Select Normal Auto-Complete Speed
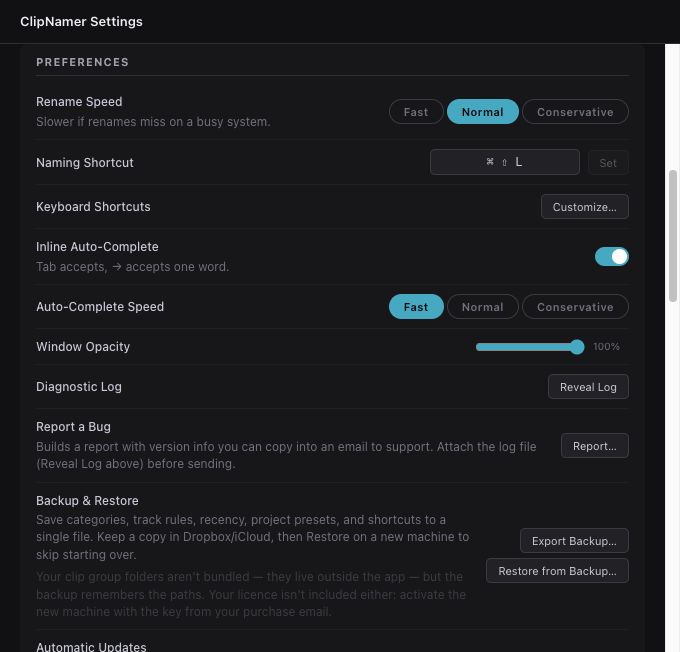 coord(483,307)
